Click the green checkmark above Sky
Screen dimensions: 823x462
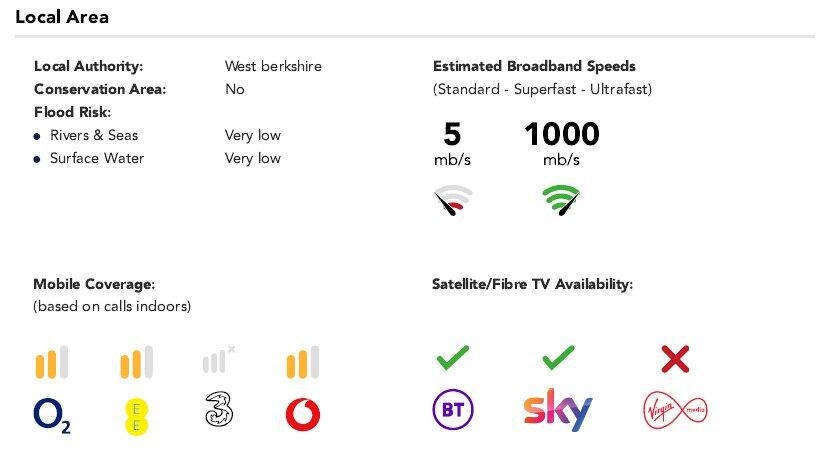click(558, 357)
